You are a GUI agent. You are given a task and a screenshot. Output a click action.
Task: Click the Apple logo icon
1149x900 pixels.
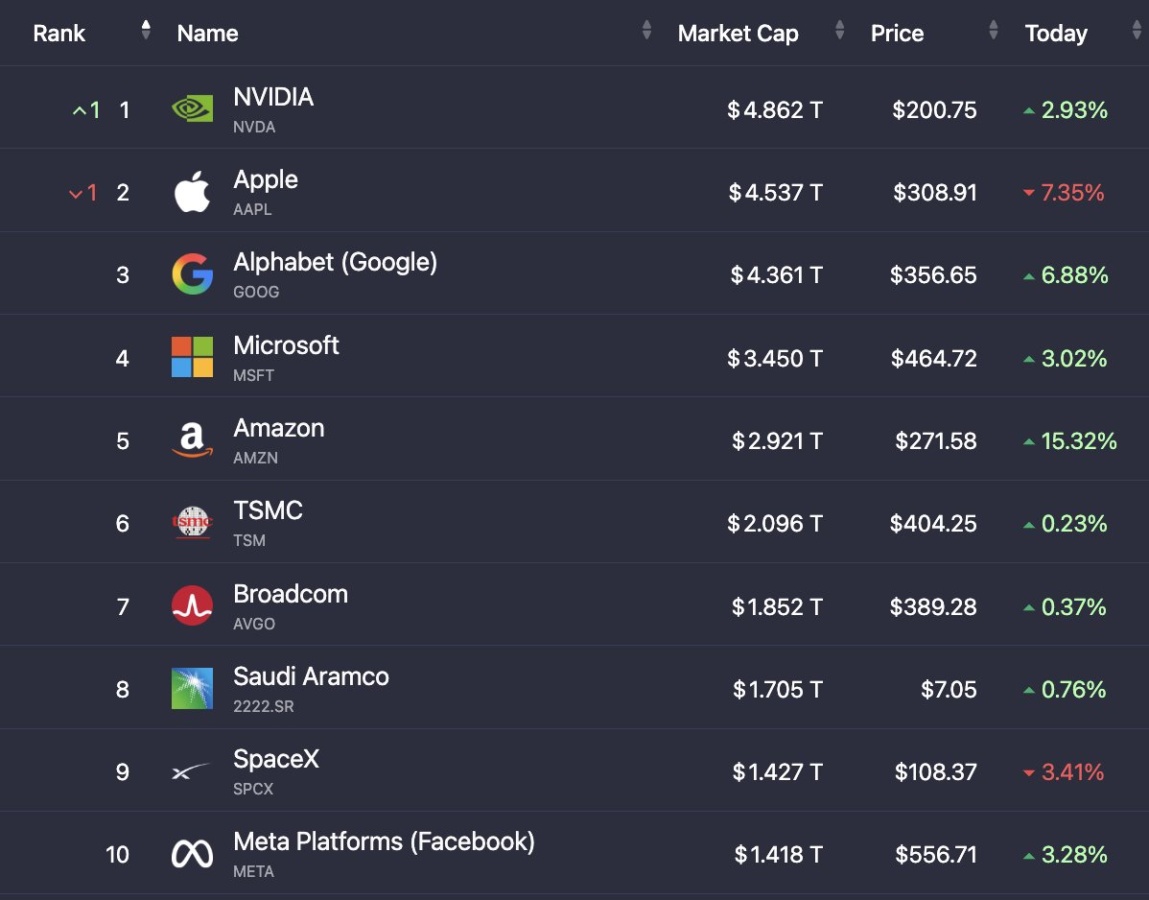tap(192, 192)
